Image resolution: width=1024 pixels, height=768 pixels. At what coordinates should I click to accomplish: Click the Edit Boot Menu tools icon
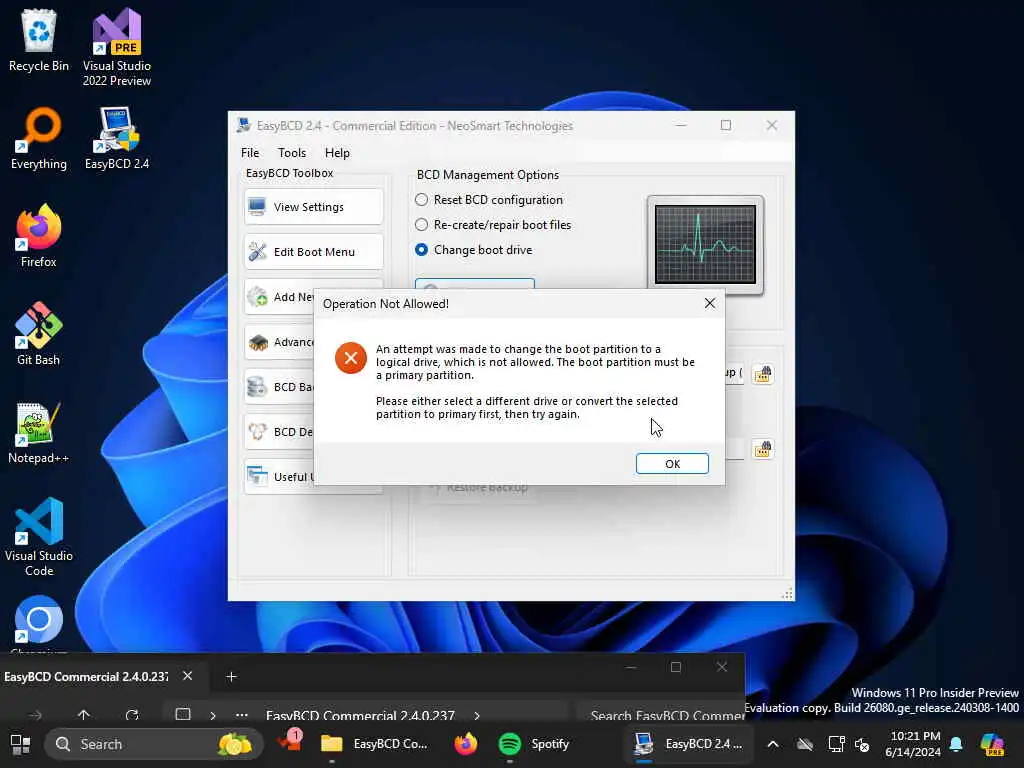click(x=257, y=252)
